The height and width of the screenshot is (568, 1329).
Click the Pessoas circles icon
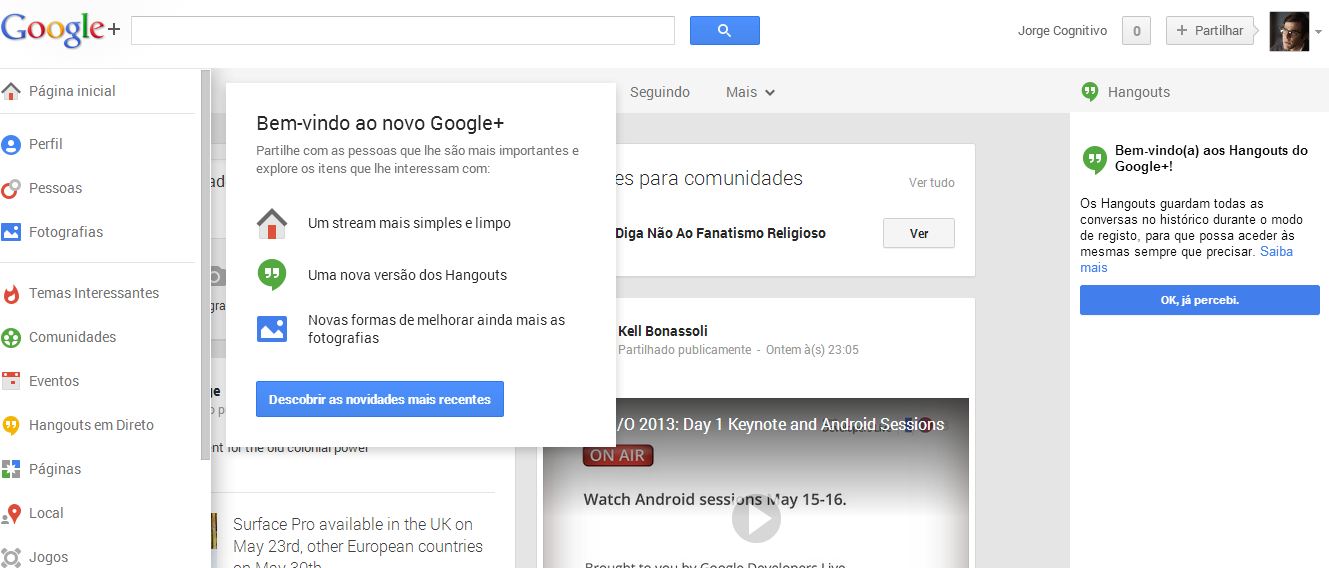tap(11, 188)
